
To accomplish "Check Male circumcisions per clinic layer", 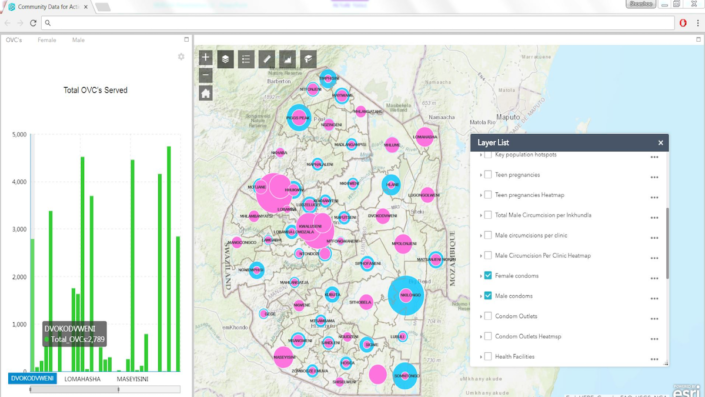I will click(488, 235).
